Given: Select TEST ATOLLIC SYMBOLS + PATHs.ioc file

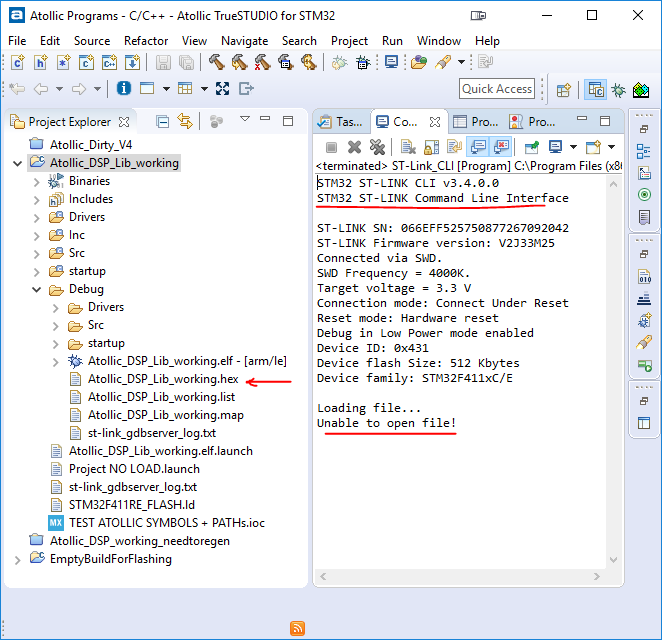Looking at the screenshot, I should point(167,523).
